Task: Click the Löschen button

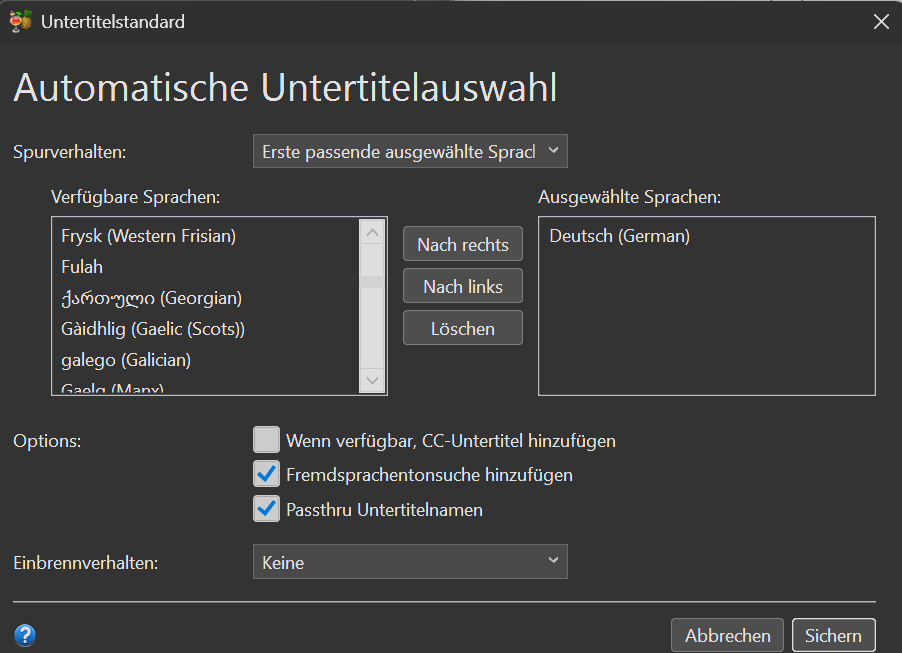Action: [x=463, y=328]
